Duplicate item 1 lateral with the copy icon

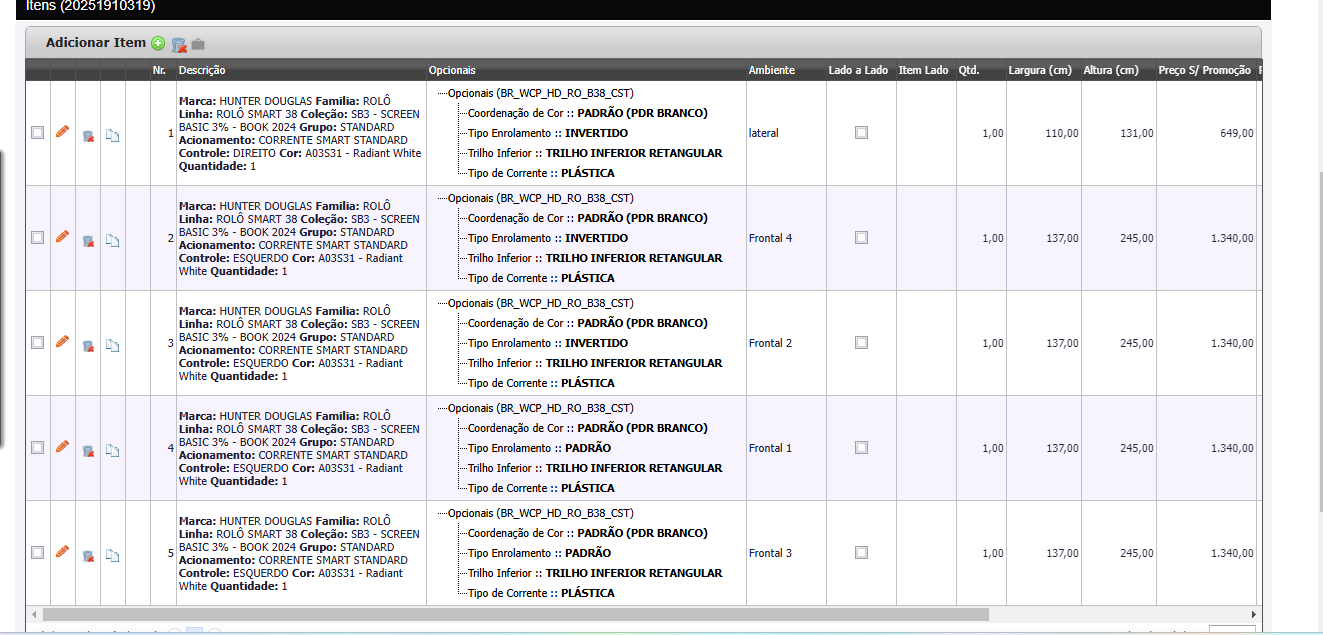(113, 136)
